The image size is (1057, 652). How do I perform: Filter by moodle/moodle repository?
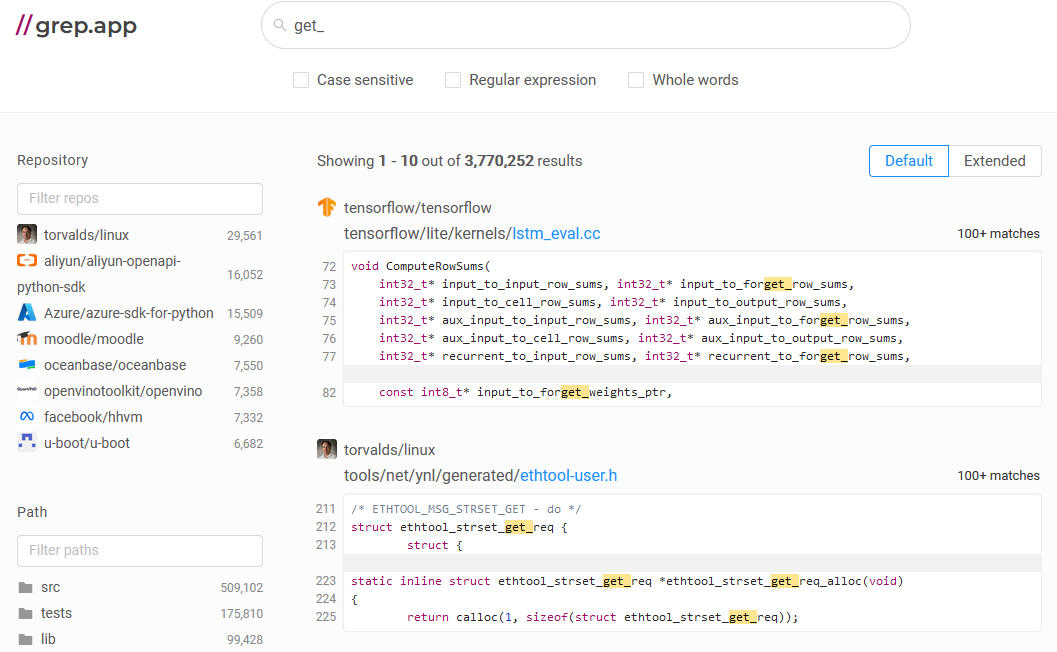point(94,339)
